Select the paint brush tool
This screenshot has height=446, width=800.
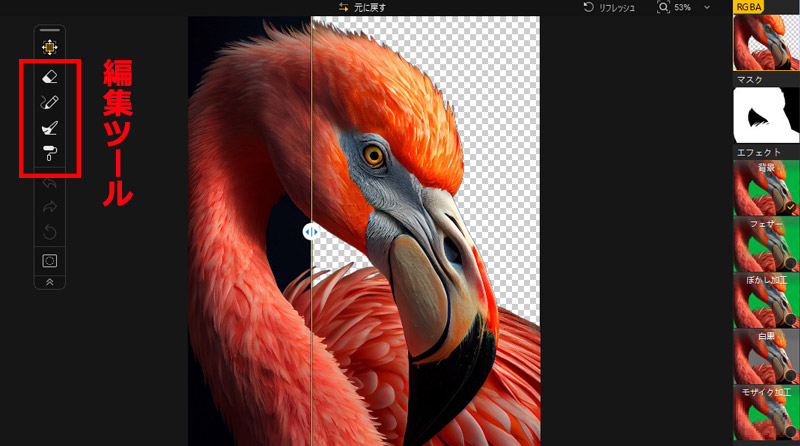(49, 127)
